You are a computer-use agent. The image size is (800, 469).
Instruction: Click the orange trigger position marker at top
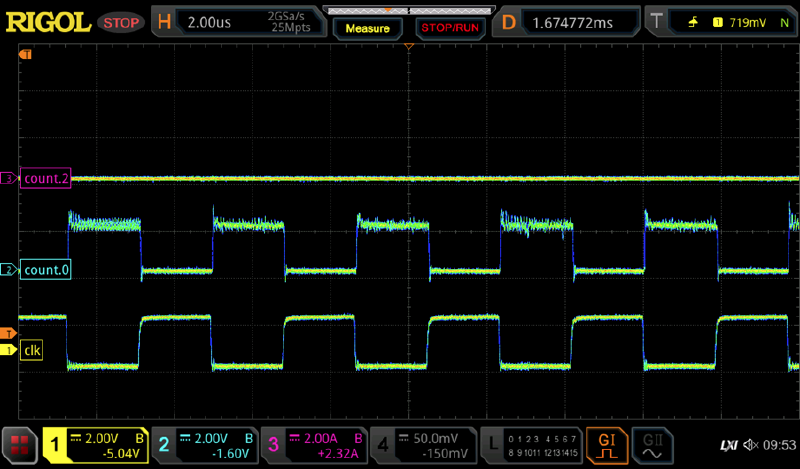coord(408,48)
